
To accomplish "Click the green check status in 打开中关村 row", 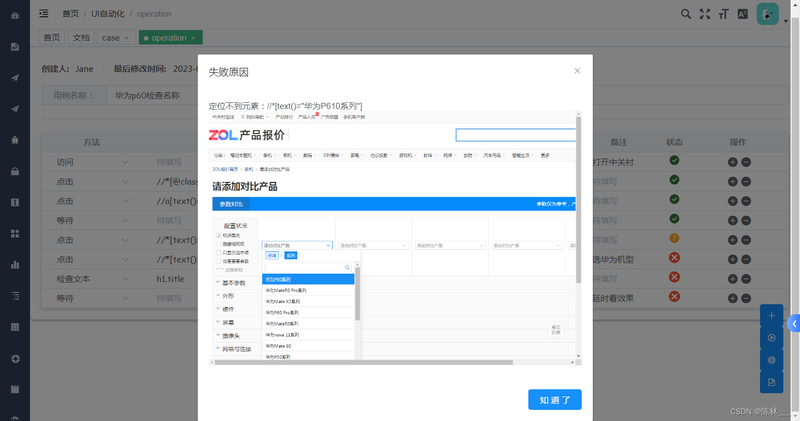I will (x=674, y=160).
